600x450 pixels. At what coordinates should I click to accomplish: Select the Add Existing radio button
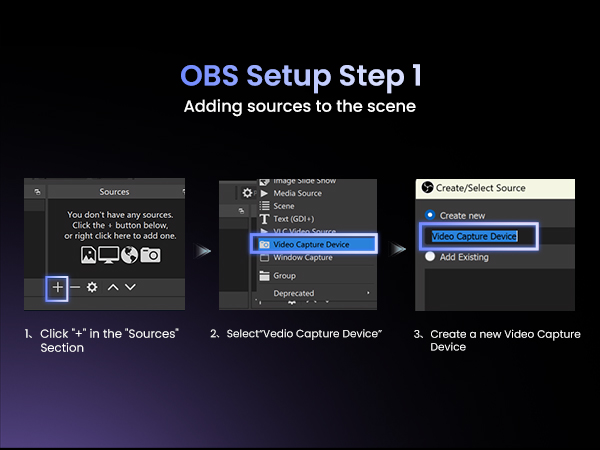point(431,256)
